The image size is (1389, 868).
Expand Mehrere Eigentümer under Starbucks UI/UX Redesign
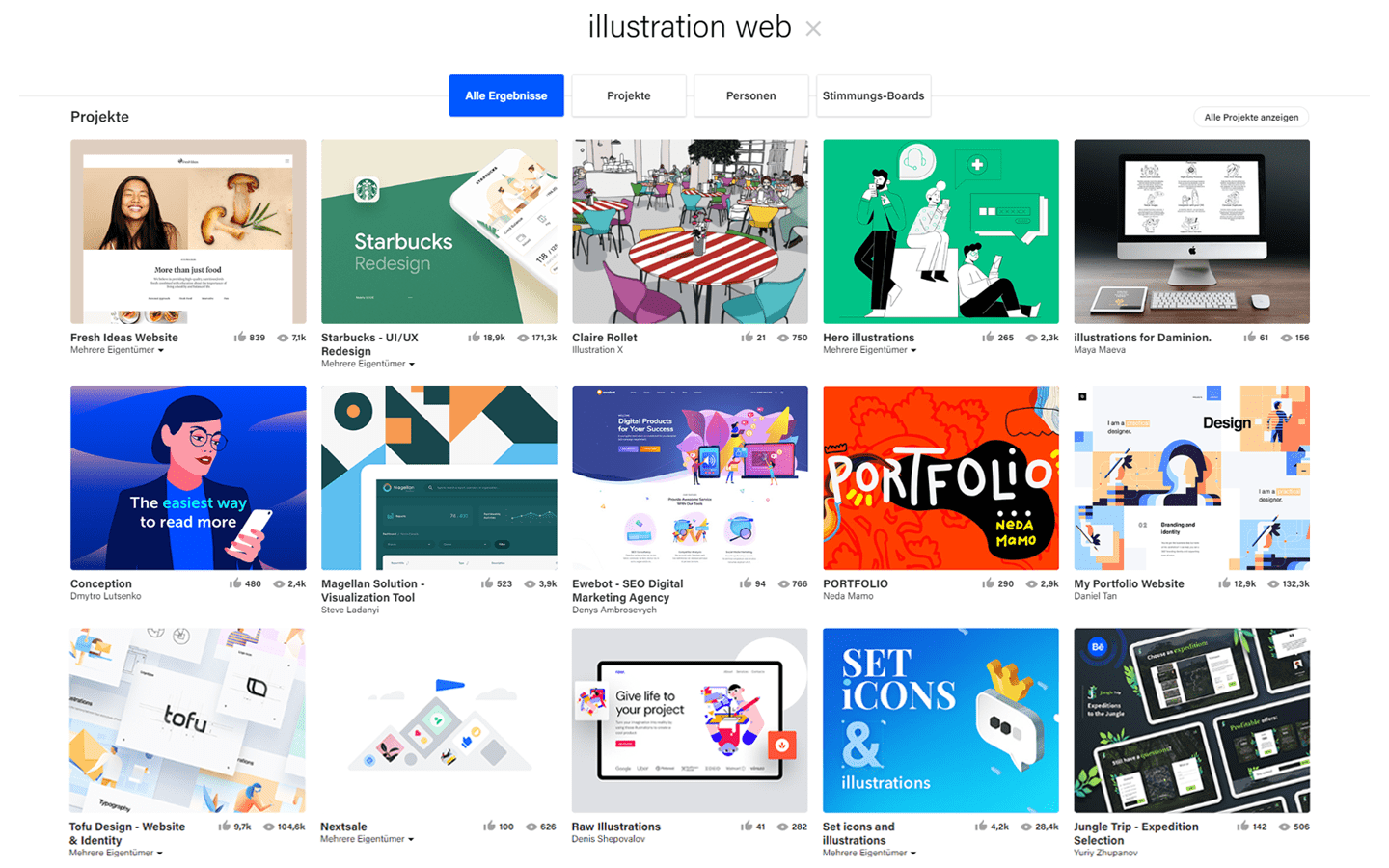tap(368, 364)
